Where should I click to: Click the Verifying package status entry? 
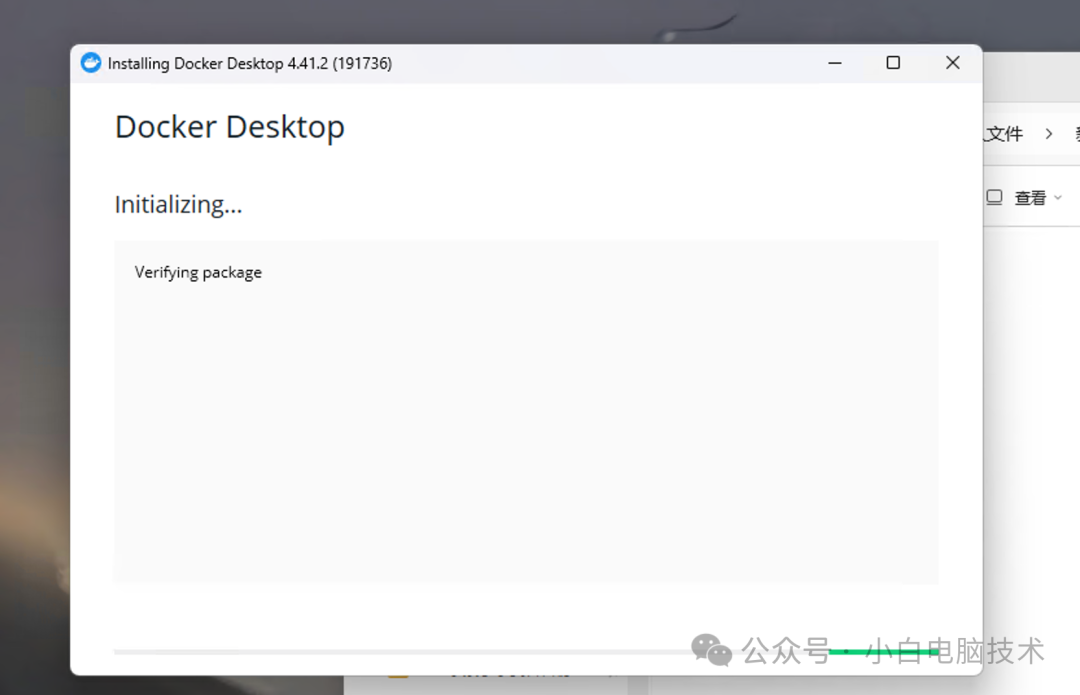tap(198, 271)
